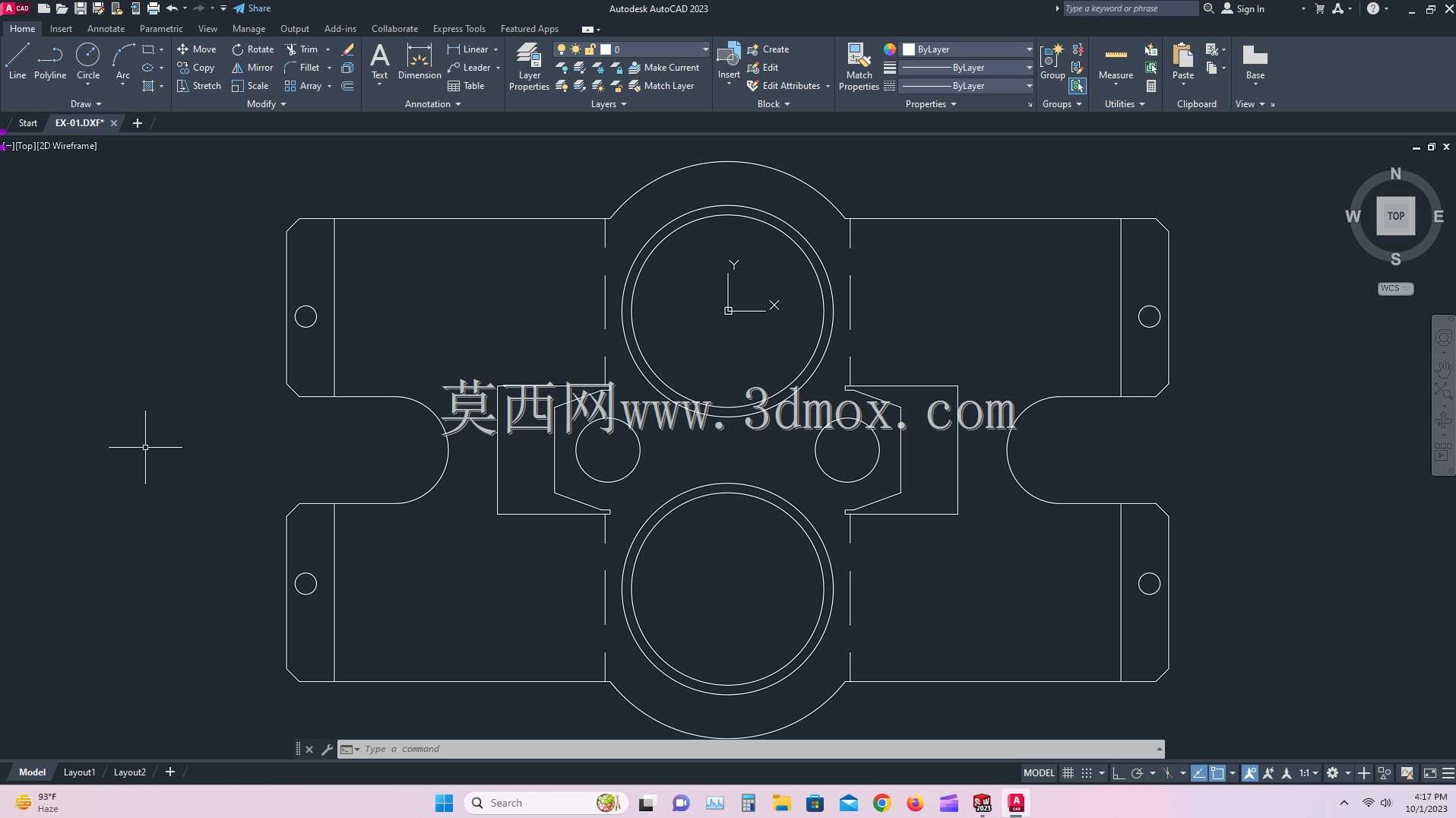Viewport: 1456px width, 818px height.
Task: Open the WCS coordinate system dropdown
Action: click(x=1395, y=288)
